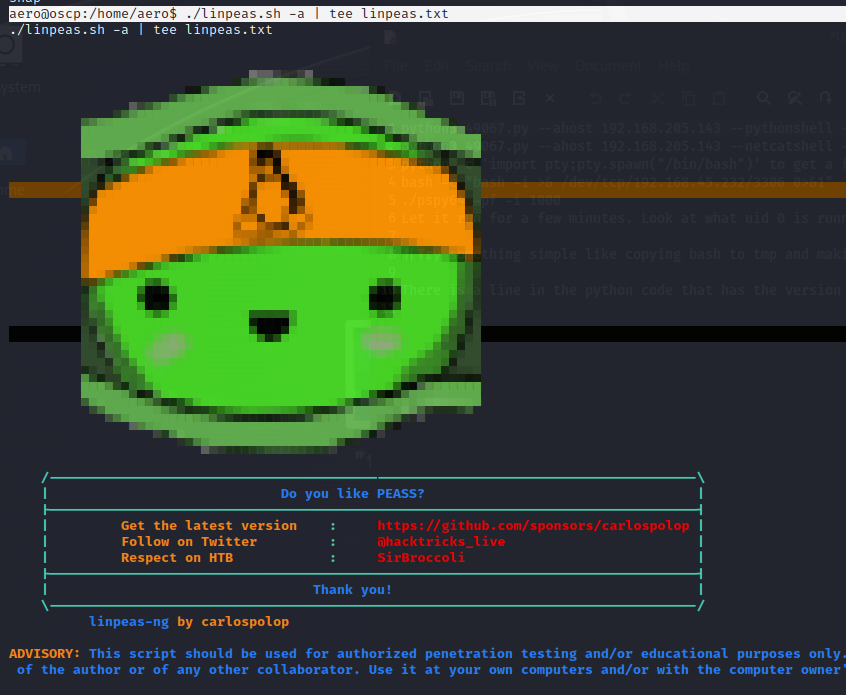
Task: Click the @hacktricks_live Twitter handle
Action: 441,542
